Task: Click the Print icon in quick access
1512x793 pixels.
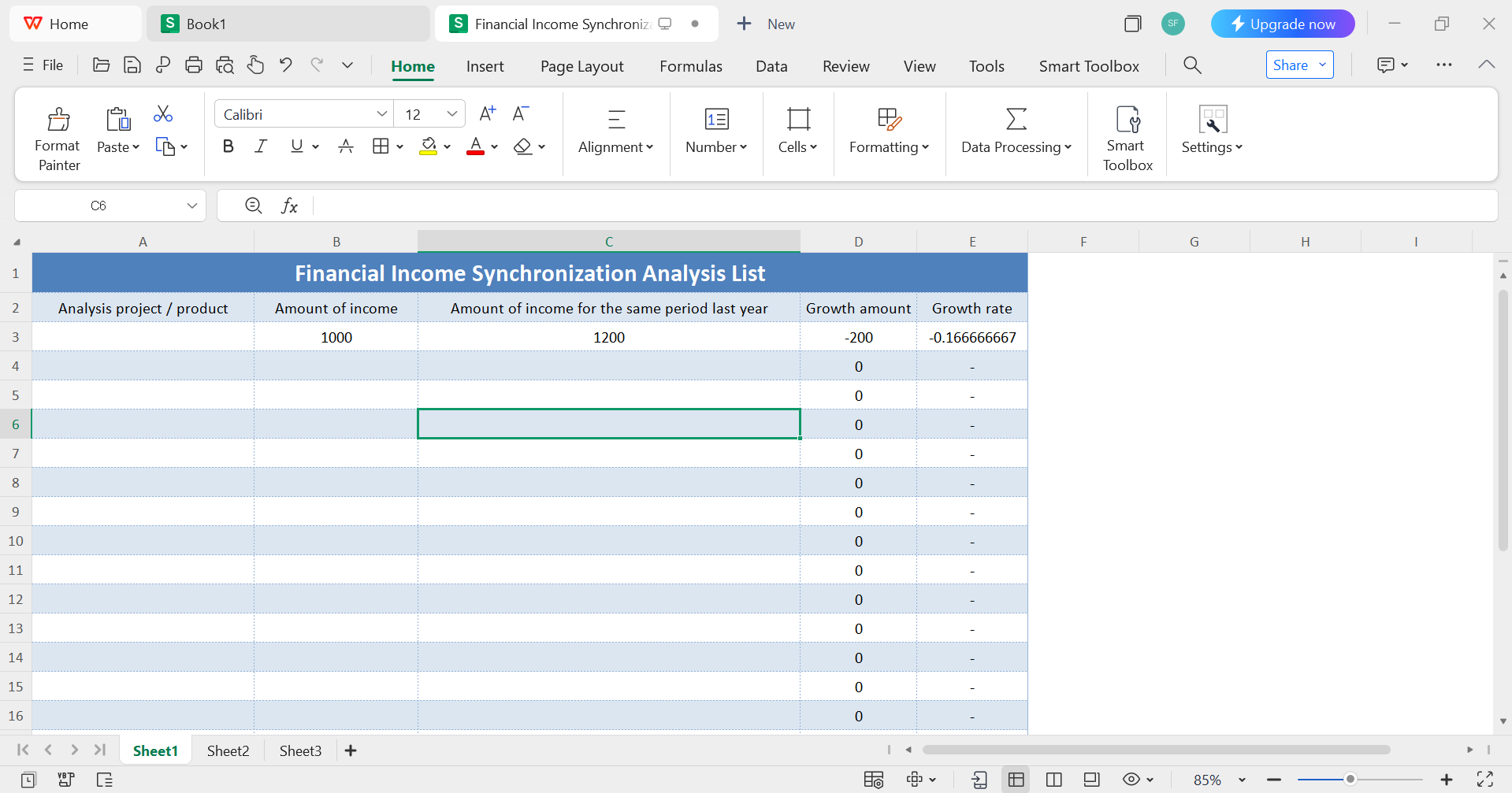Action: (x=194, y=65)
